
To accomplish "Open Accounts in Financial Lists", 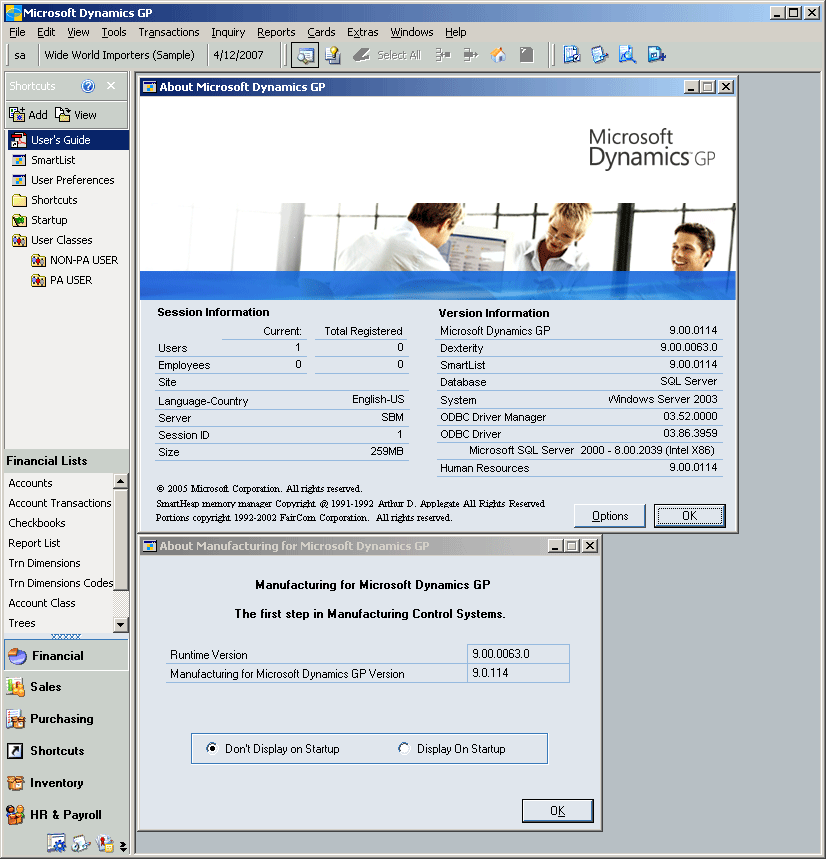I will click(x=31, y=483).
